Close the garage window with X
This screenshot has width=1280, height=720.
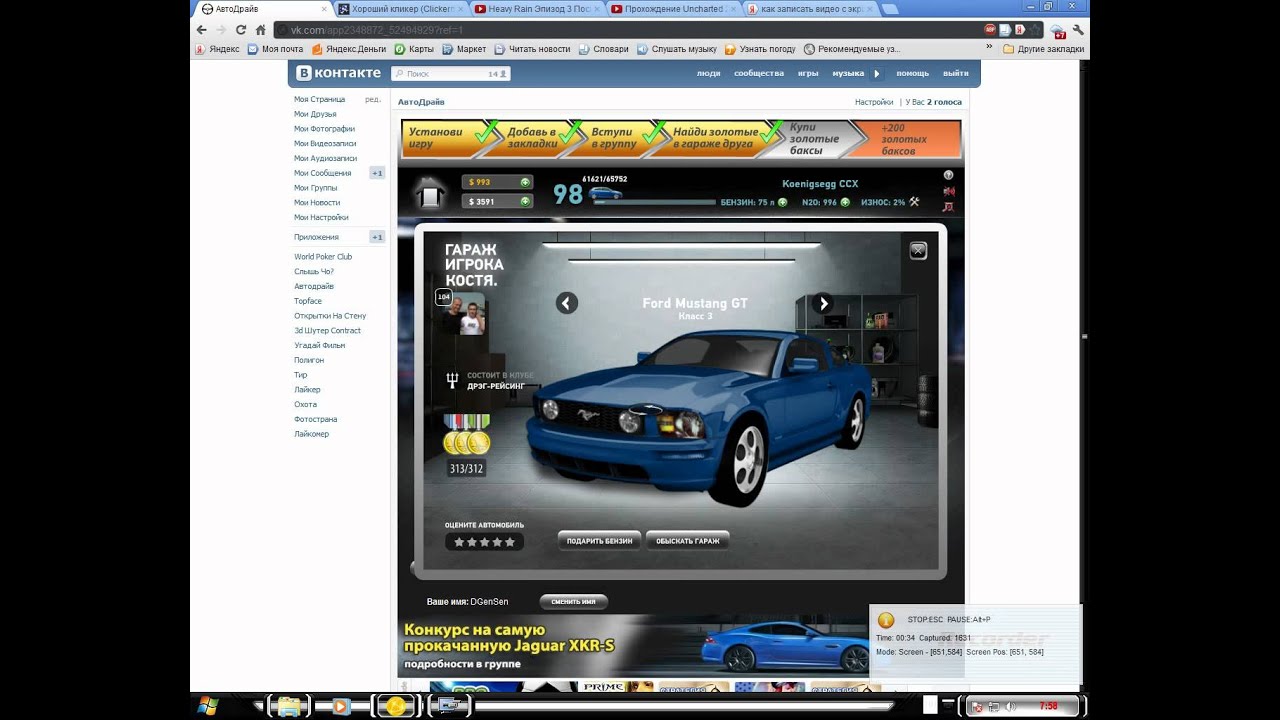pyautogui.click(x=918, y=251)
